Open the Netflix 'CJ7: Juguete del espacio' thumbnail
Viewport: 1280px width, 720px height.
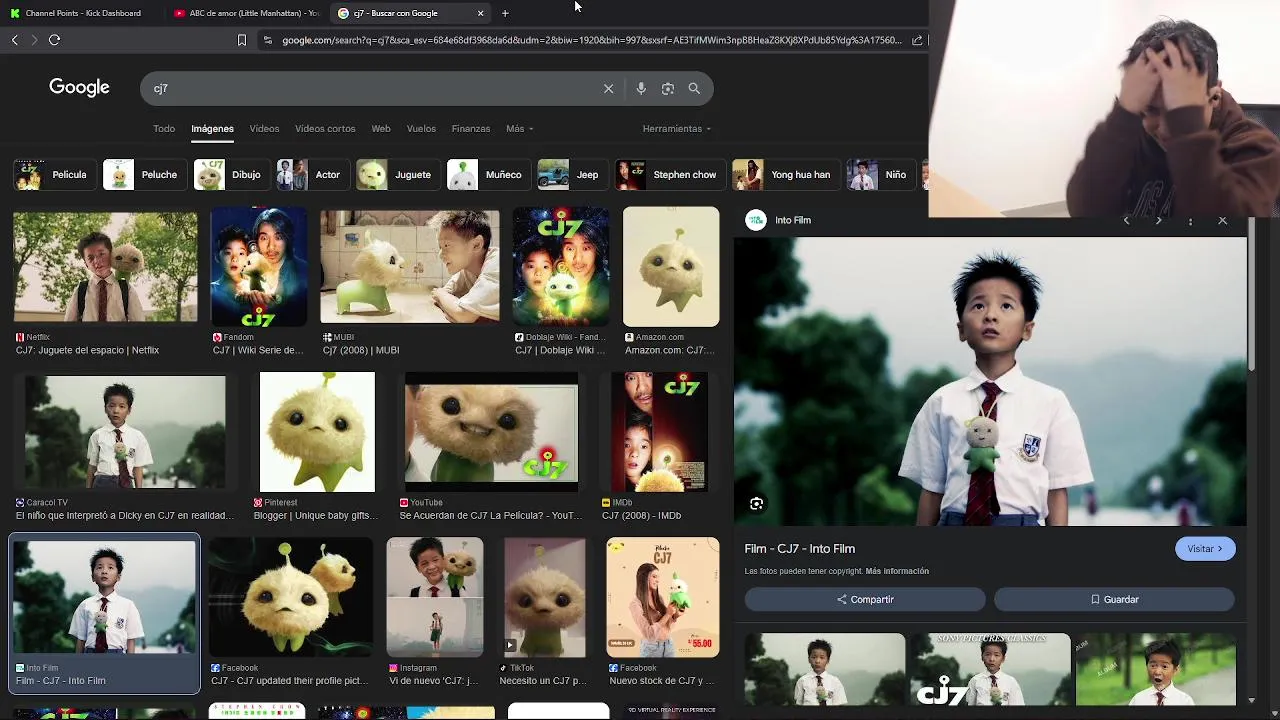(x=105, y=268)
